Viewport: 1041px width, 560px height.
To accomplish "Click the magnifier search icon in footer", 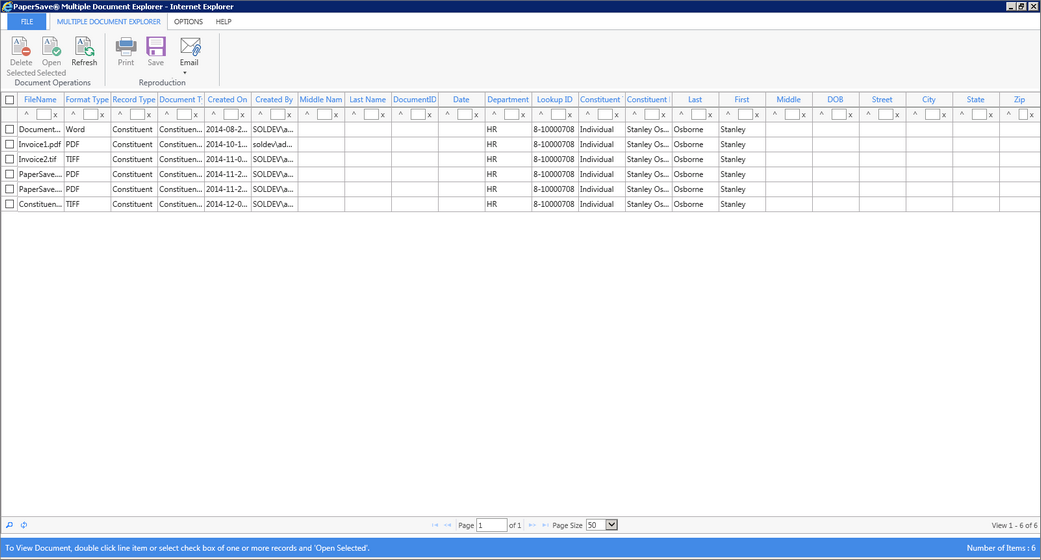I will click(x=9, y=525).
